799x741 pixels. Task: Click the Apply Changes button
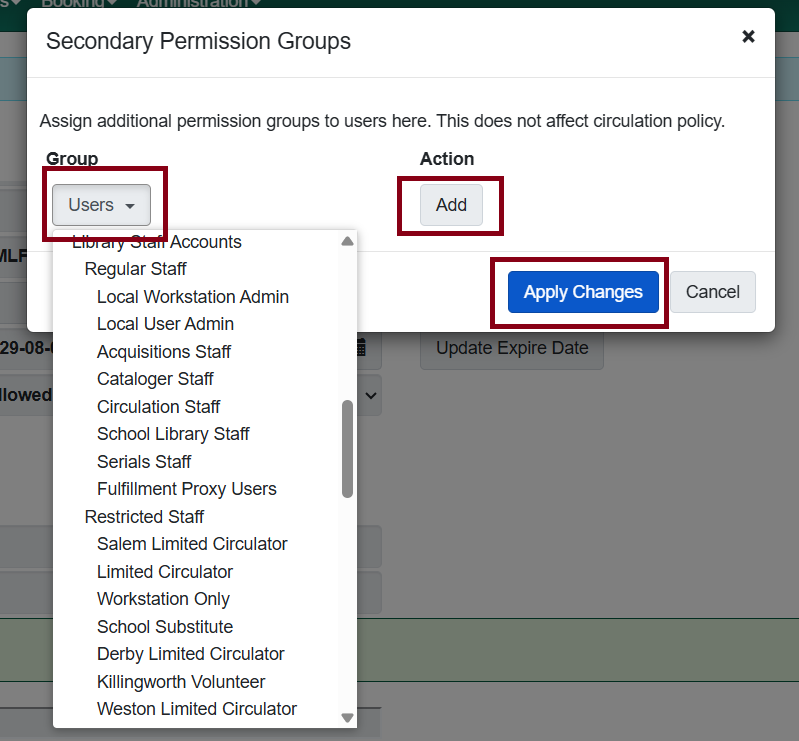click(x=583, y=292)
